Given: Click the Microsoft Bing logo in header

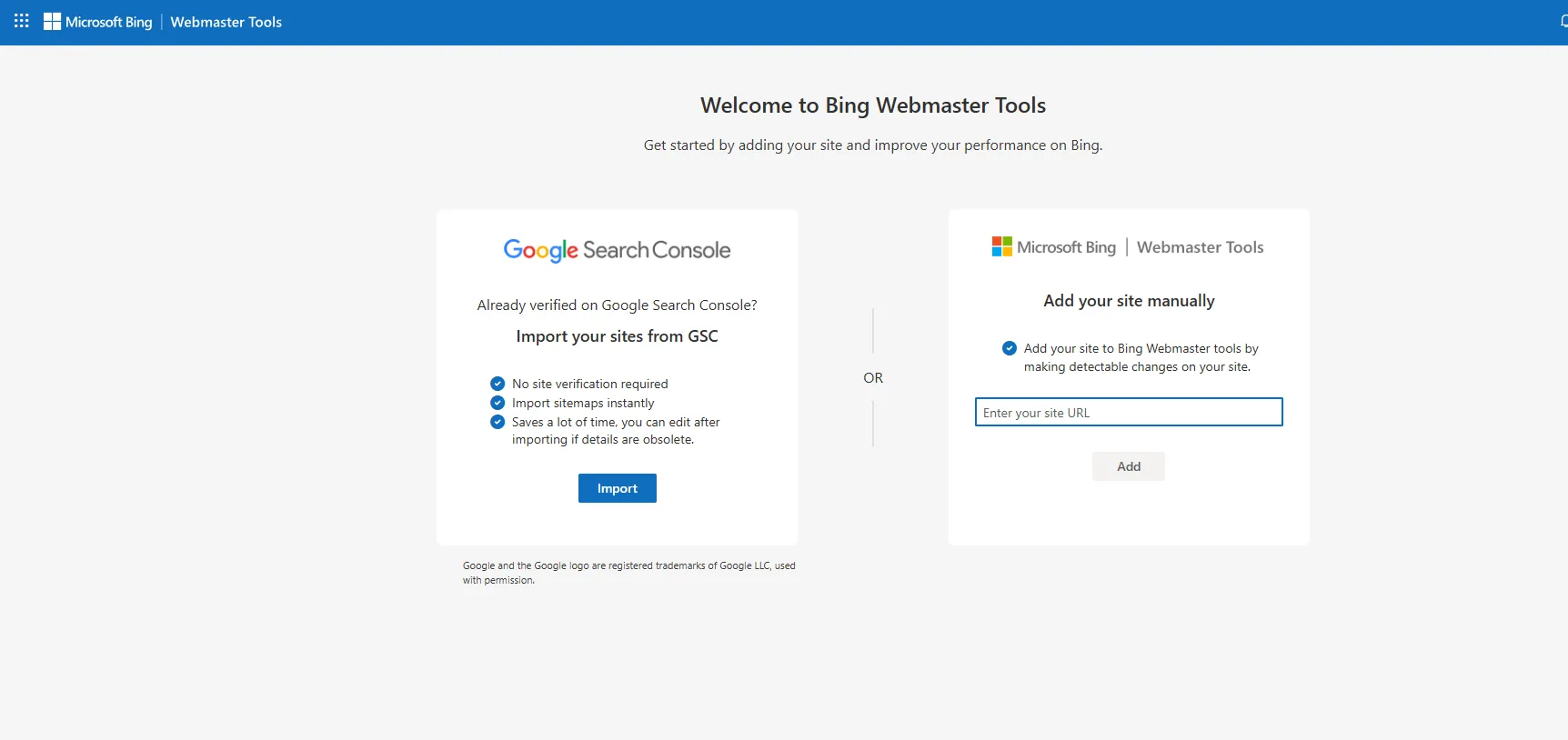Looking at the screenshot, I should coord(98,22).
